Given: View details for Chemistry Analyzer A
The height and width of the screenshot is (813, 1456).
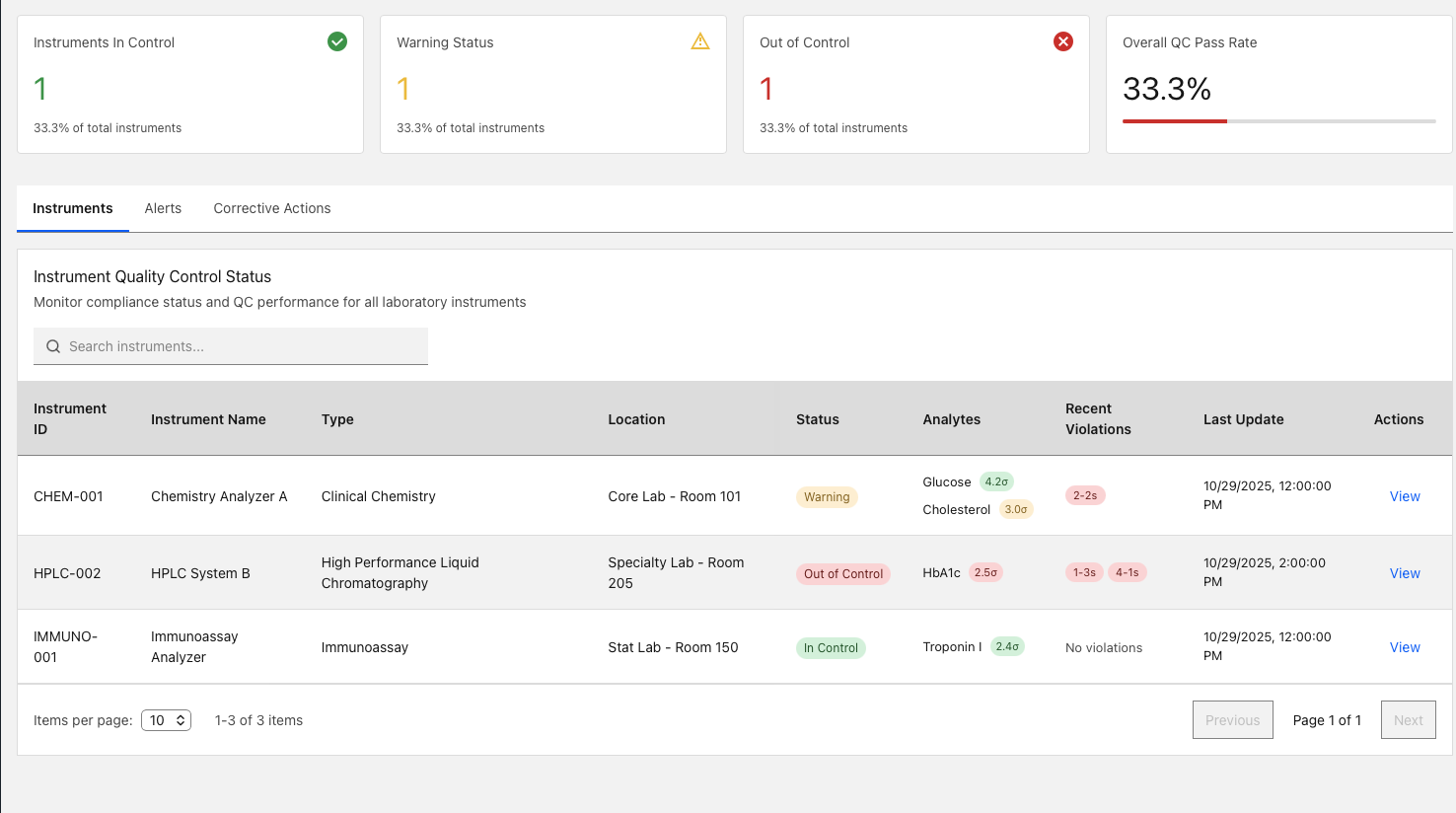Looking at the screenshot, I should pyautogui.click(x=1405, y=496).
